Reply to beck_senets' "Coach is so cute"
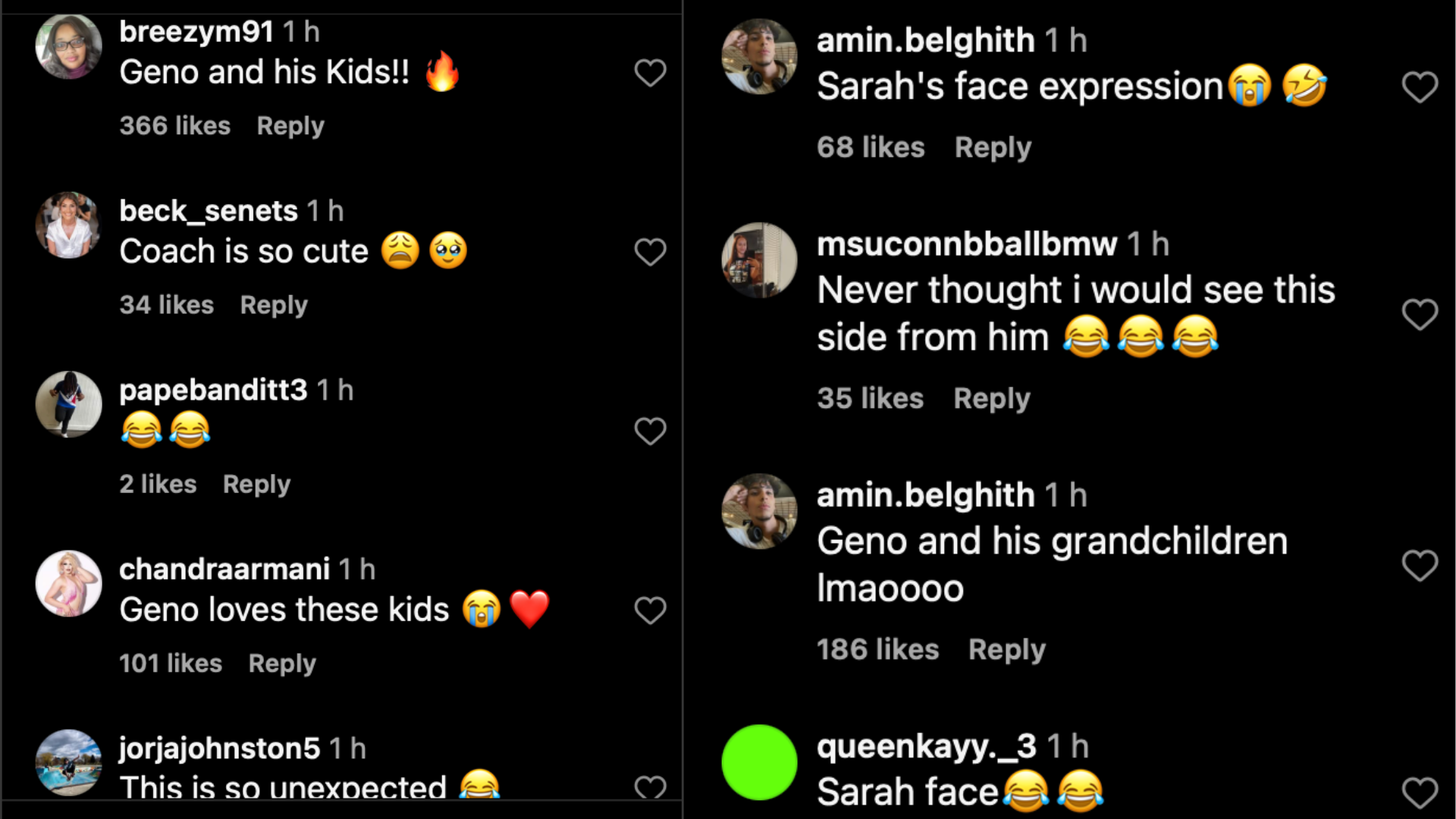 (274, 305)
